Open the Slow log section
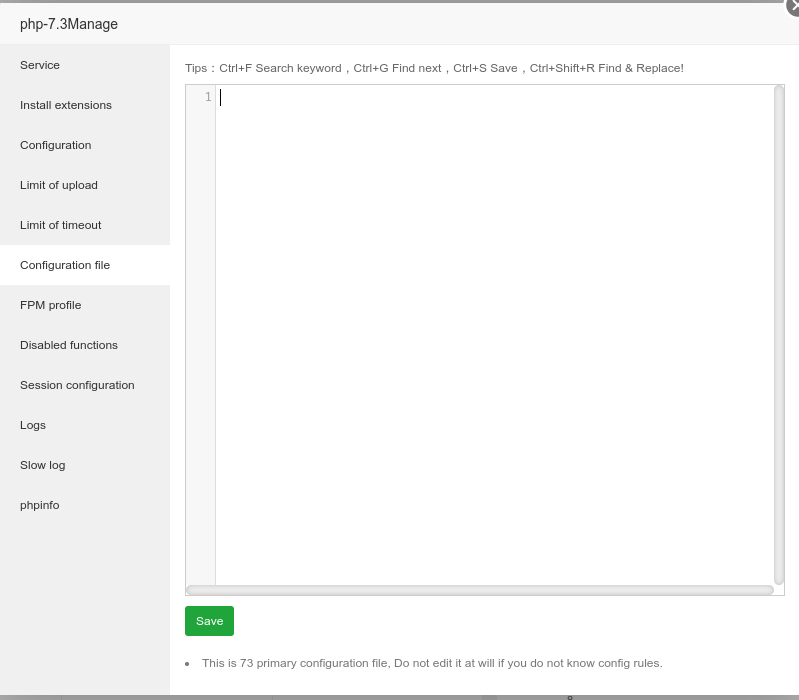 43,465
